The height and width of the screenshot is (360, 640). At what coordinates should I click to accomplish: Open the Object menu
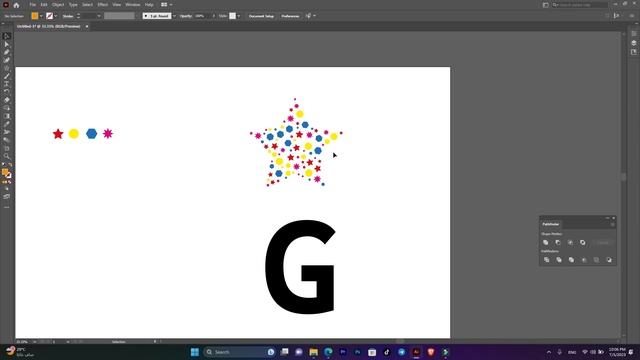[58, 4]
